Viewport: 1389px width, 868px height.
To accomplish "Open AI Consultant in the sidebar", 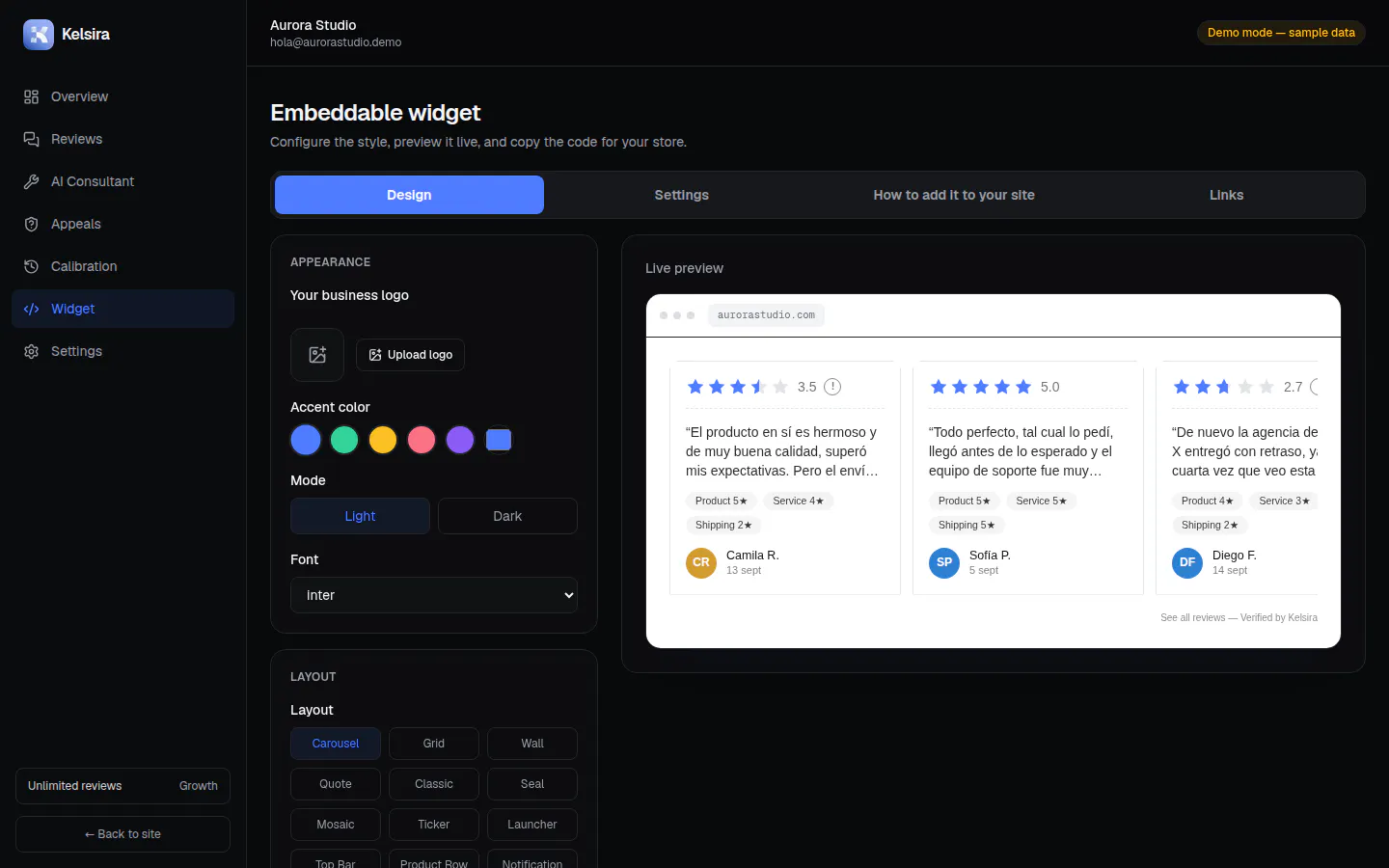I will [x=123, y=181].
